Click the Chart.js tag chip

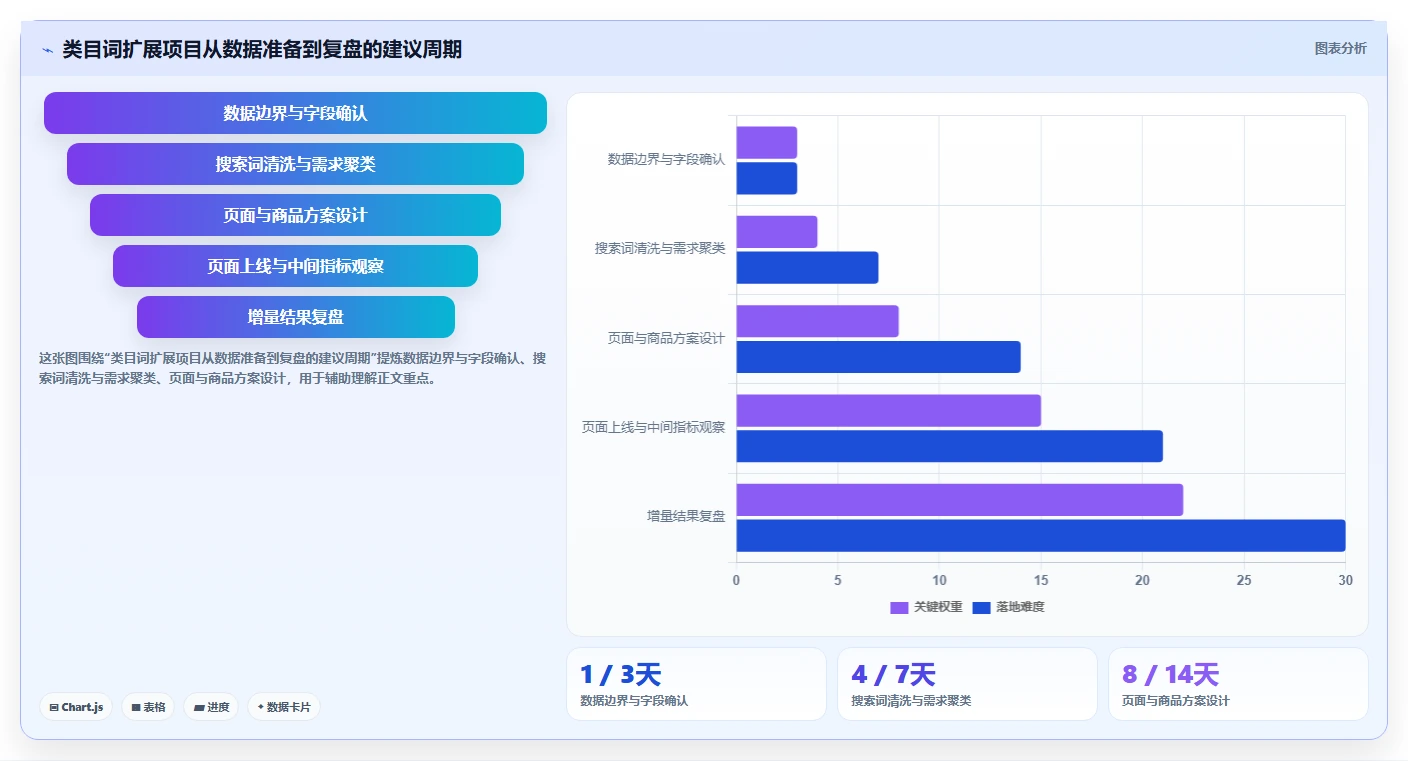[x=76, y=707]
